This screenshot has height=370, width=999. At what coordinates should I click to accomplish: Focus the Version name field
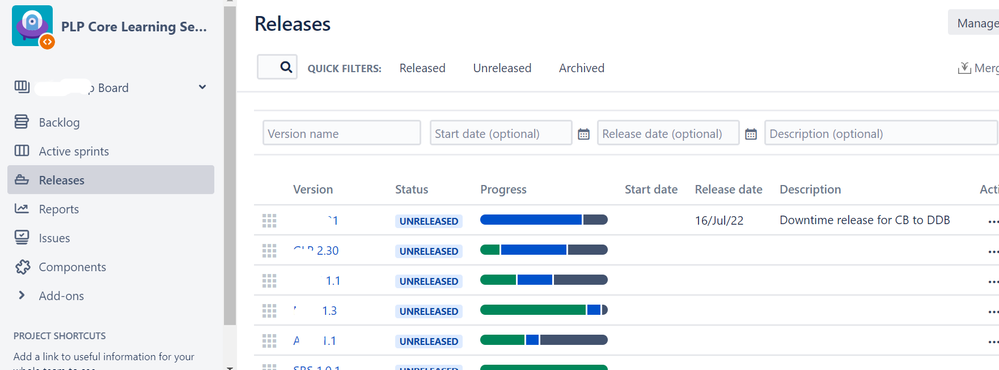pyautogui.click(x=342, y=133)
